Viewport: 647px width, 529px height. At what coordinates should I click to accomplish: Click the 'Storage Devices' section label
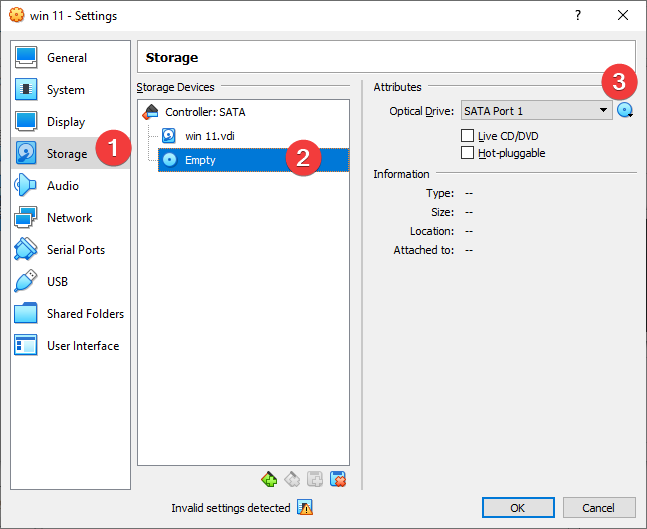(175, 87)
